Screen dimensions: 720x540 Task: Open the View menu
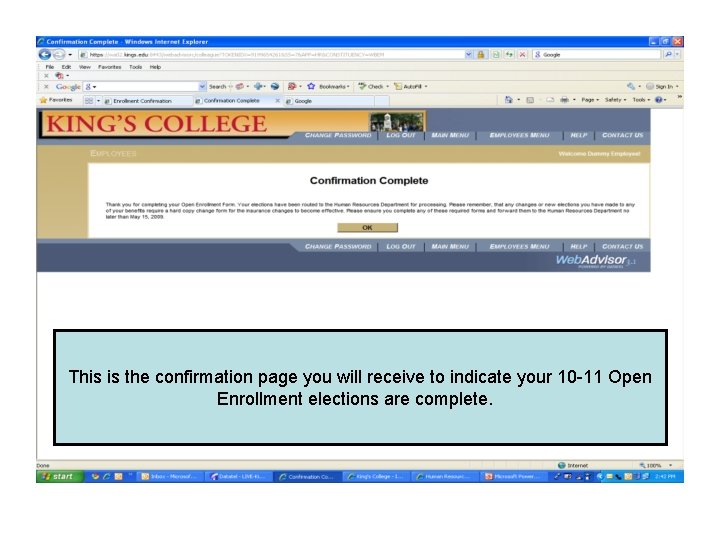85,67
